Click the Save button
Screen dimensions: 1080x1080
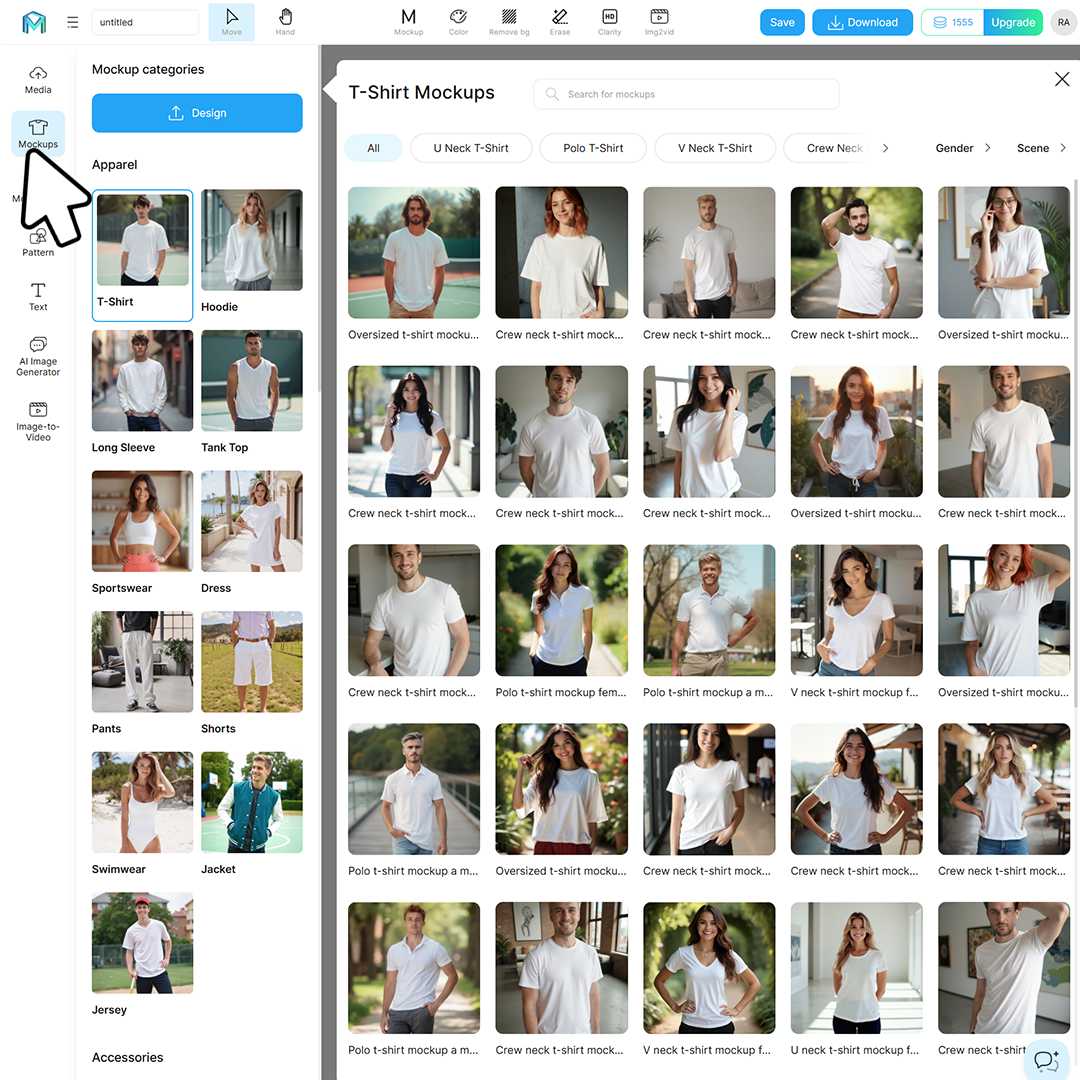(x=782, y=22)
